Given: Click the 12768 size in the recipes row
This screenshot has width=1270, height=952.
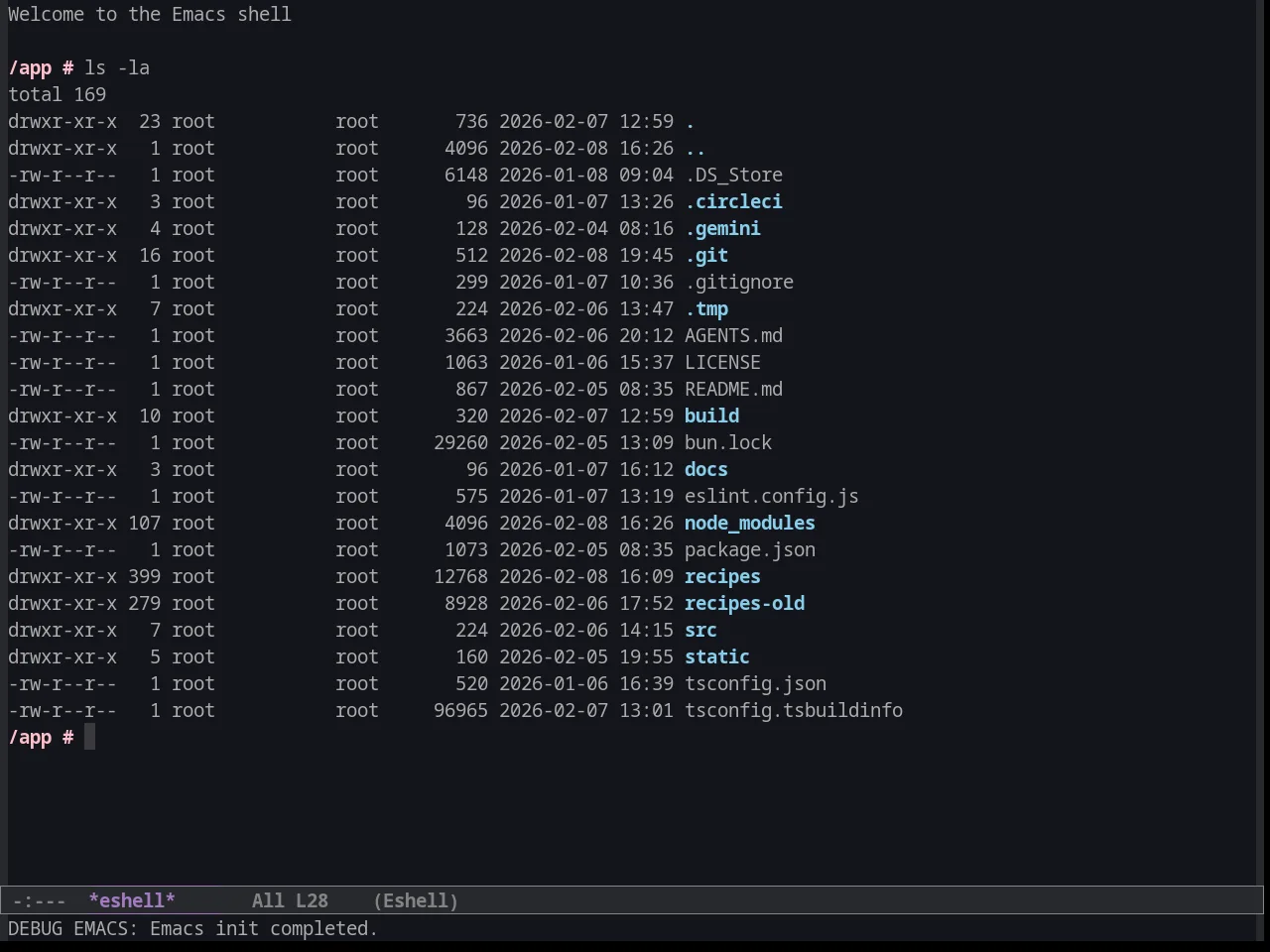Looking at the screenshot, I should [460, 576].
